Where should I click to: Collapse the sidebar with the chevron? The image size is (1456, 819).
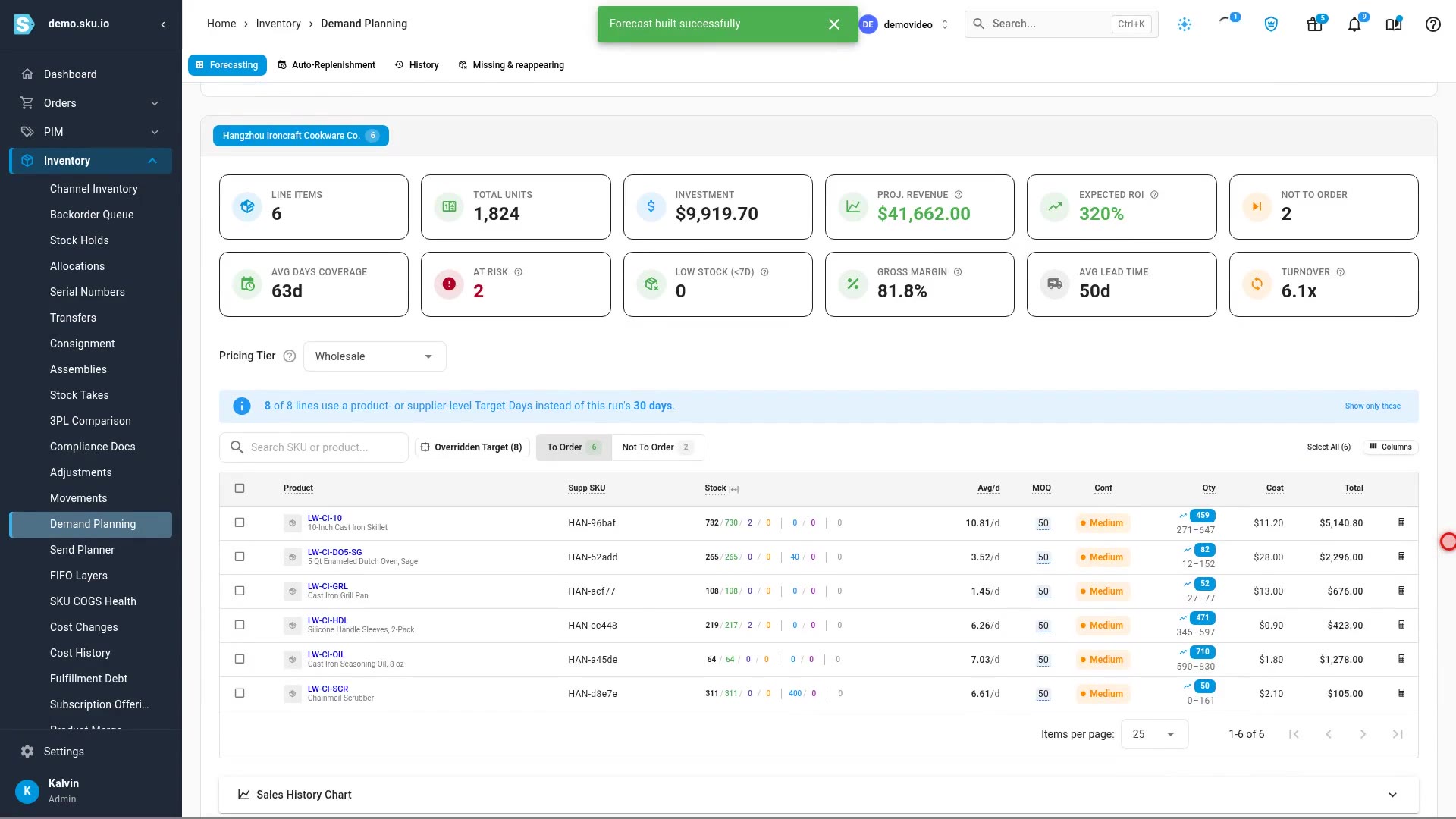163,24
